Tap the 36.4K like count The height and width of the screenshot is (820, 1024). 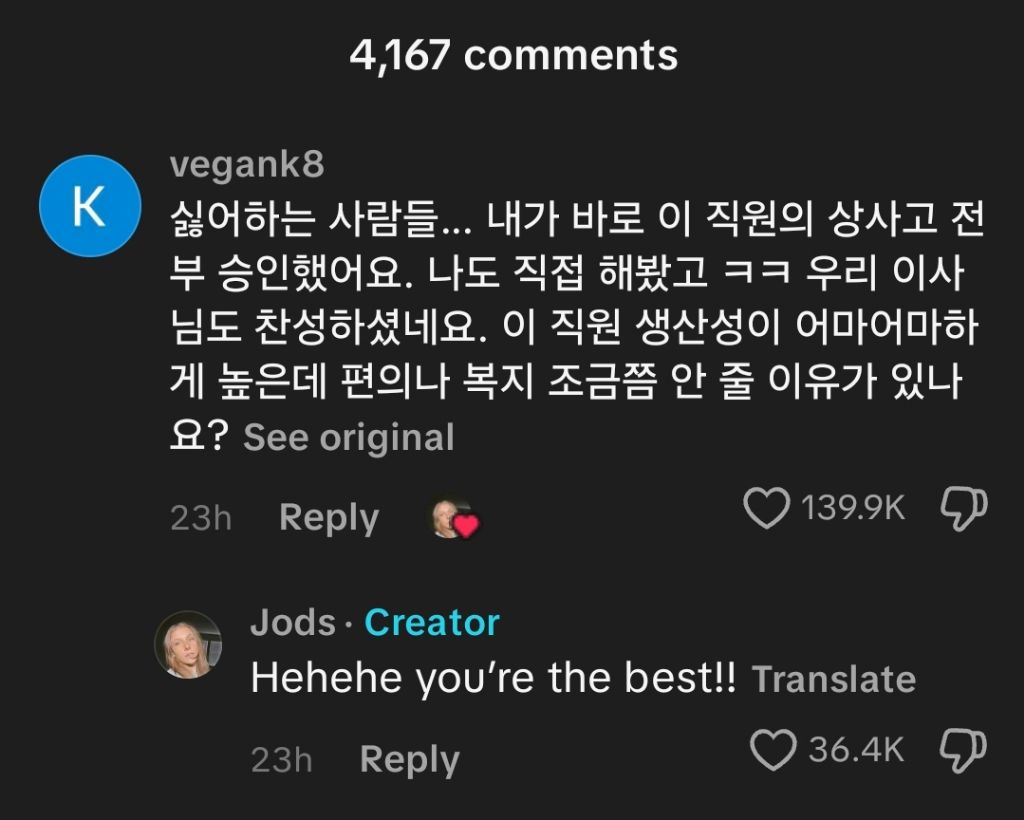[856, 750]
